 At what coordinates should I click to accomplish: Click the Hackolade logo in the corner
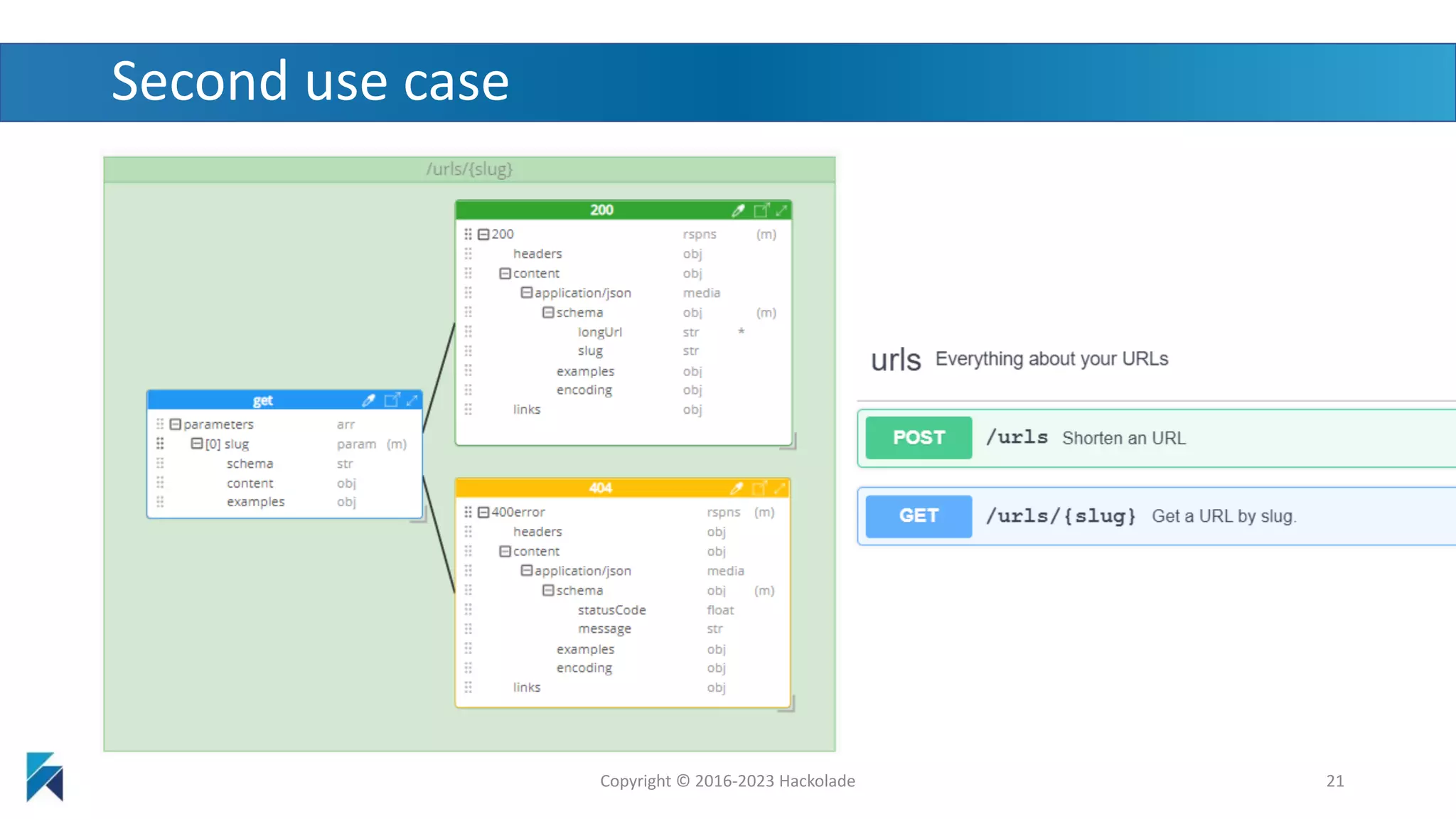point(45,776)
